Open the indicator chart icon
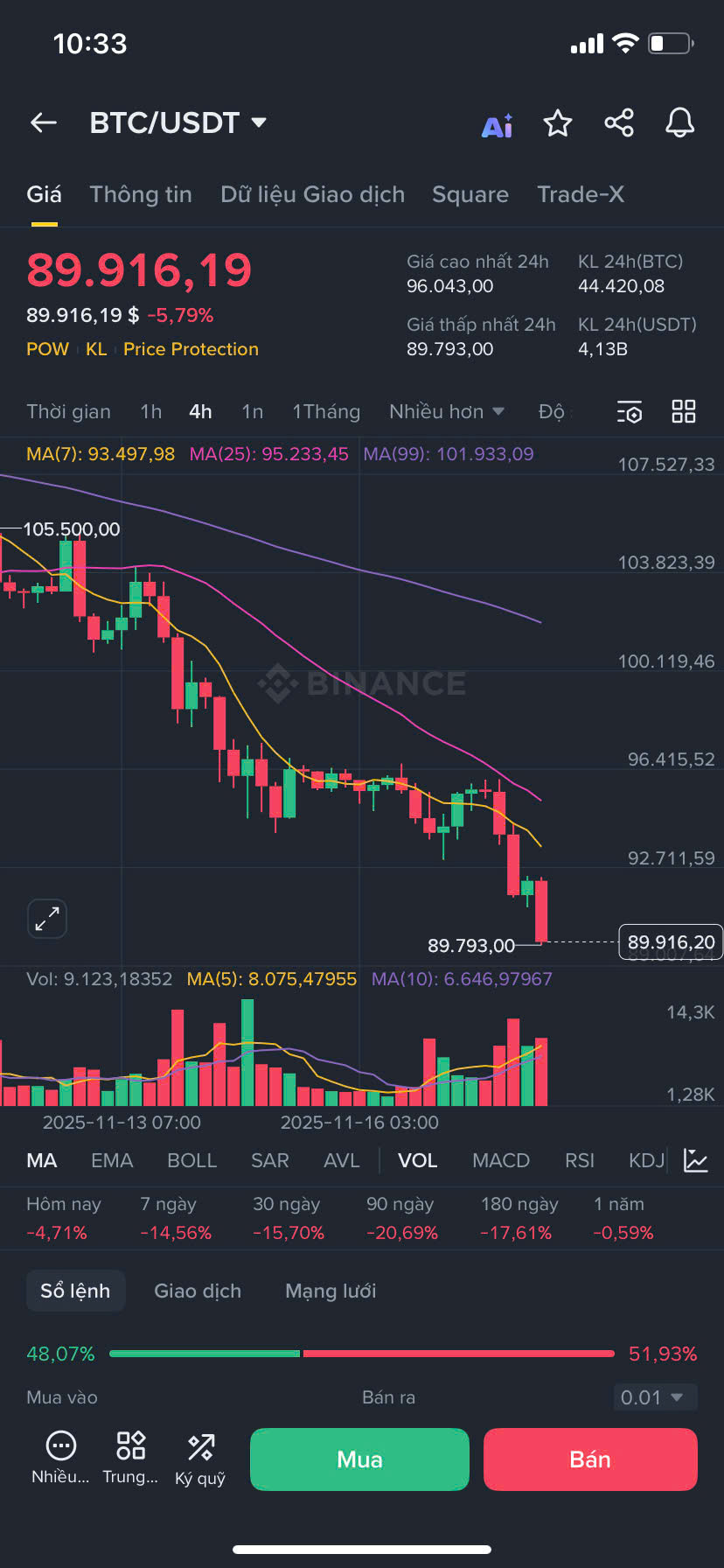This screenshot has height=1568, width=724. 696,1160
